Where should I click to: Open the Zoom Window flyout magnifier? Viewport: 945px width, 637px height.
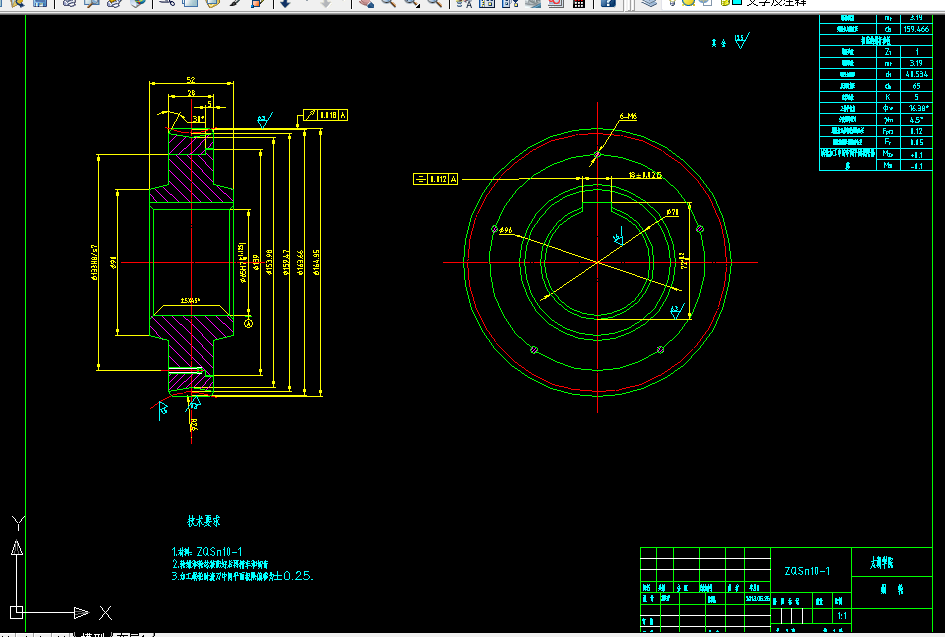412,3
